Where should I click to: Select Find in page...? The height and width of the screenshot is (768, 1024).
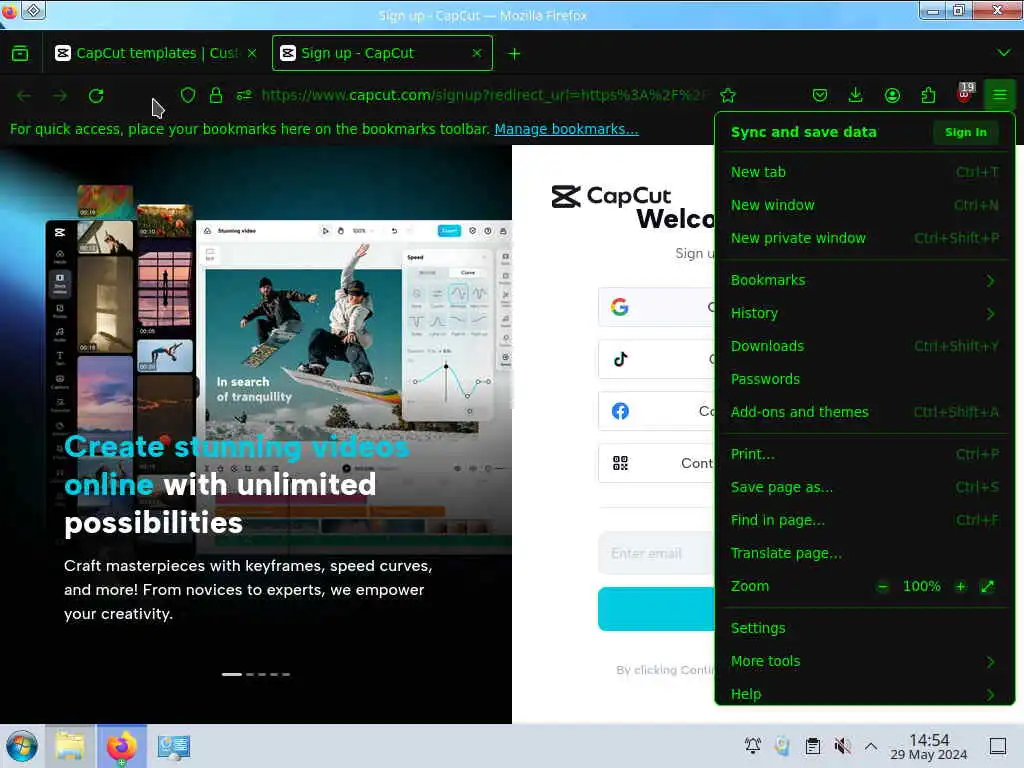click(x=865, y=520)
